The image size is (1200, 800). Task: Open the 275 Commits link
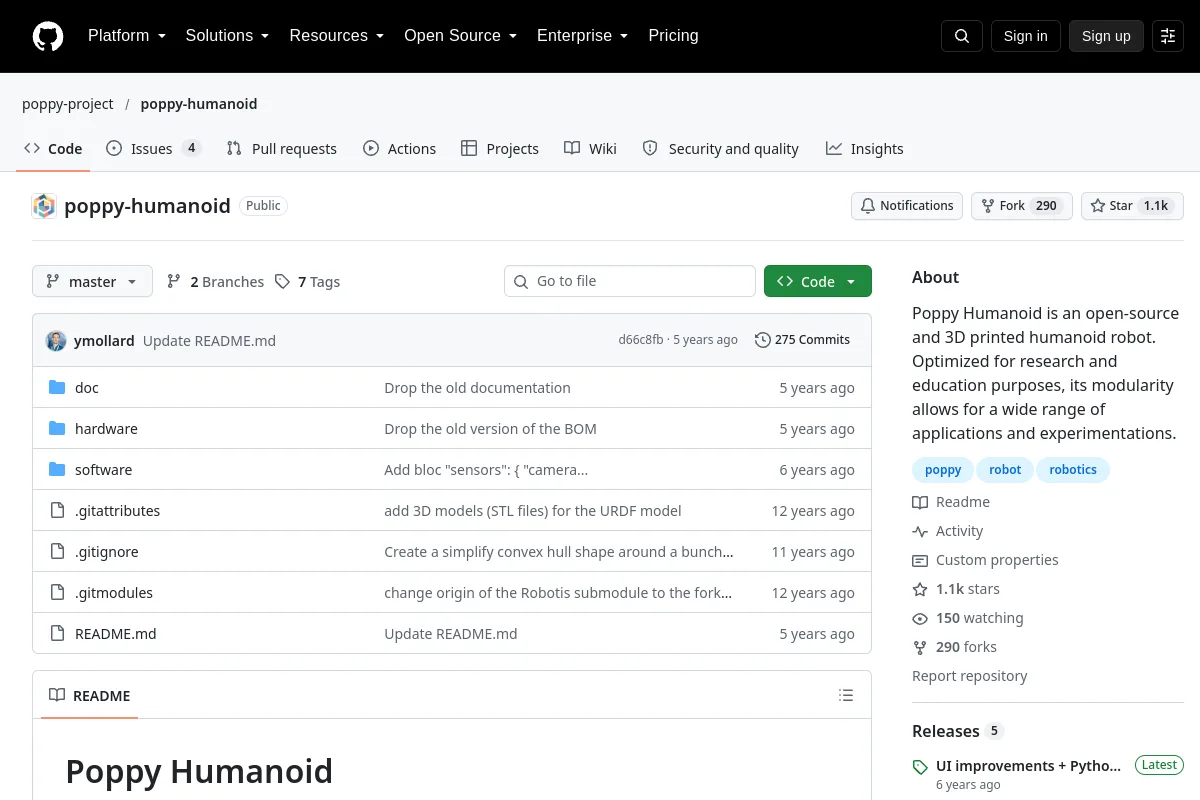click(802, 340)
